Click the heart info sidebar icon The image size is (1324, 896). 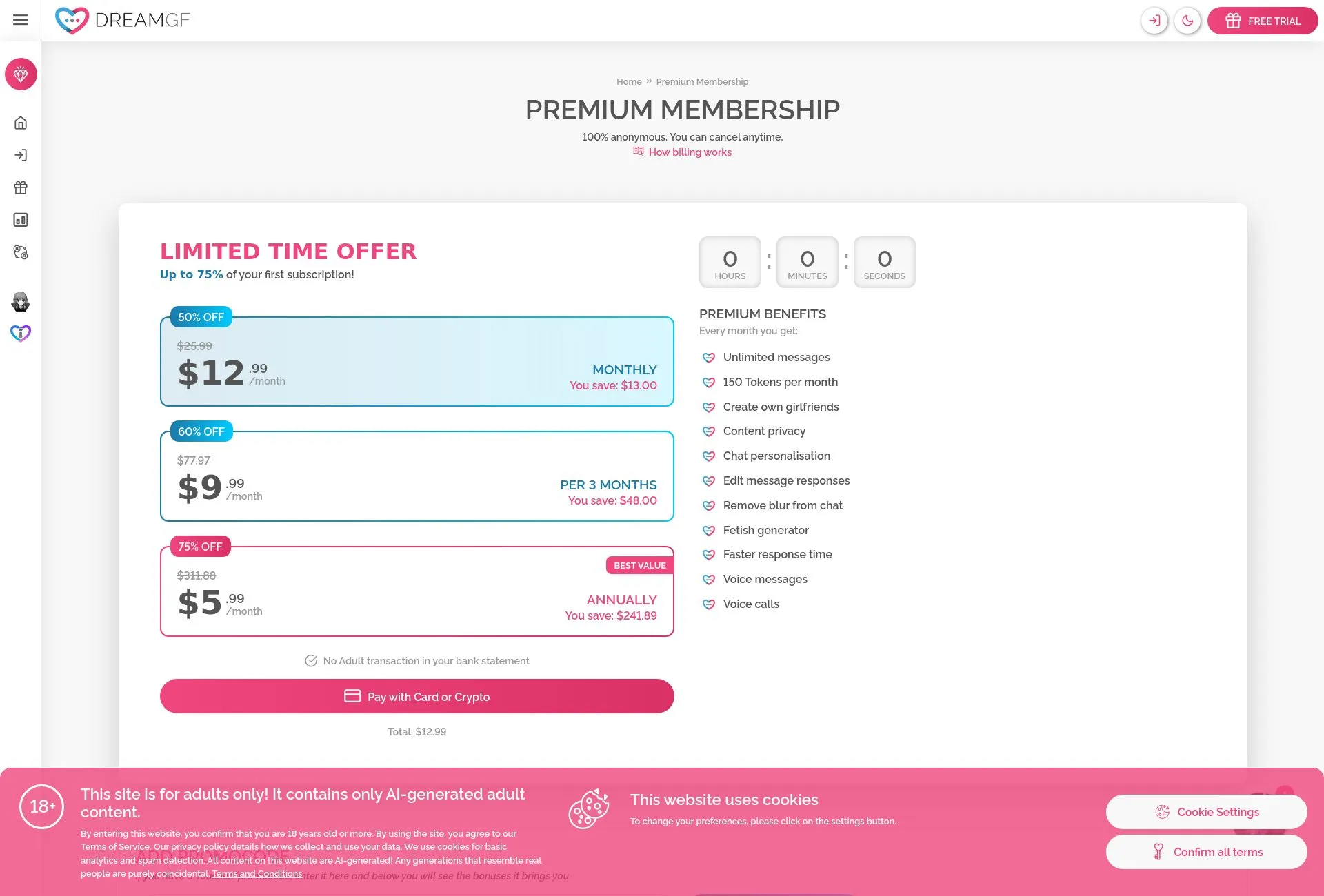click(21, 334)
